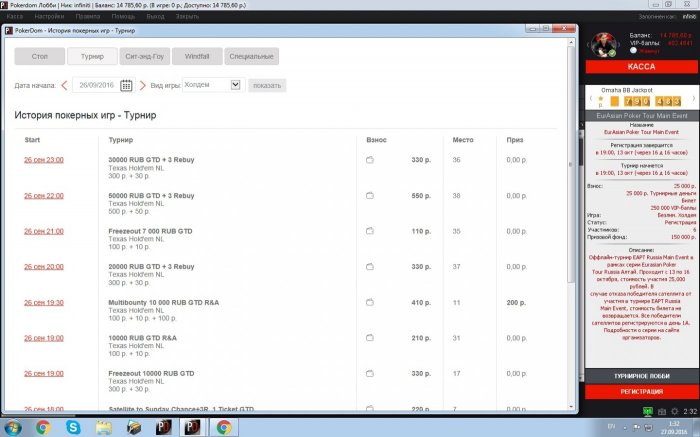Click the Закрыть menu item
This screenshot has width=700, height=437.
(x=187, y=17)
